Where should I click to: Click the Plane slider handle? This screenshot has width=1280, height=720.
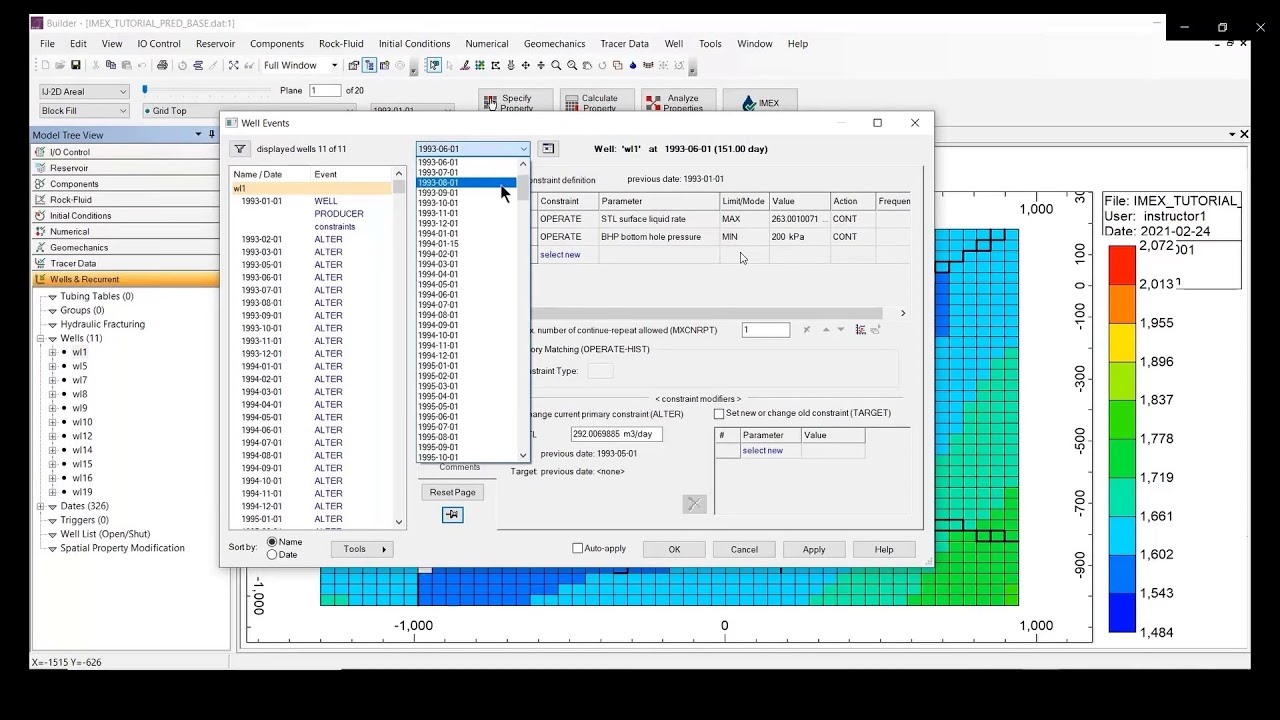145,90
